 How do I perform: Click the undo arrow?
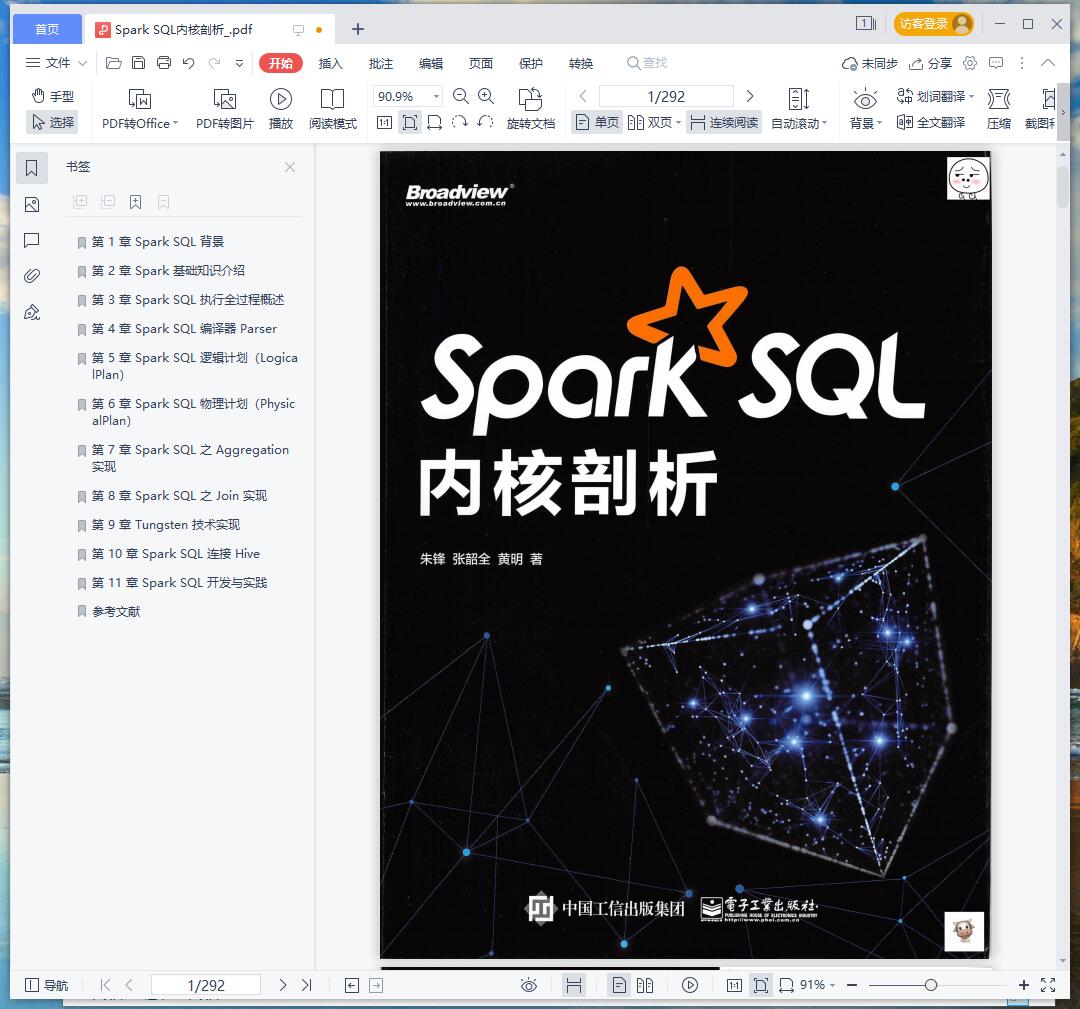(189, 63)
